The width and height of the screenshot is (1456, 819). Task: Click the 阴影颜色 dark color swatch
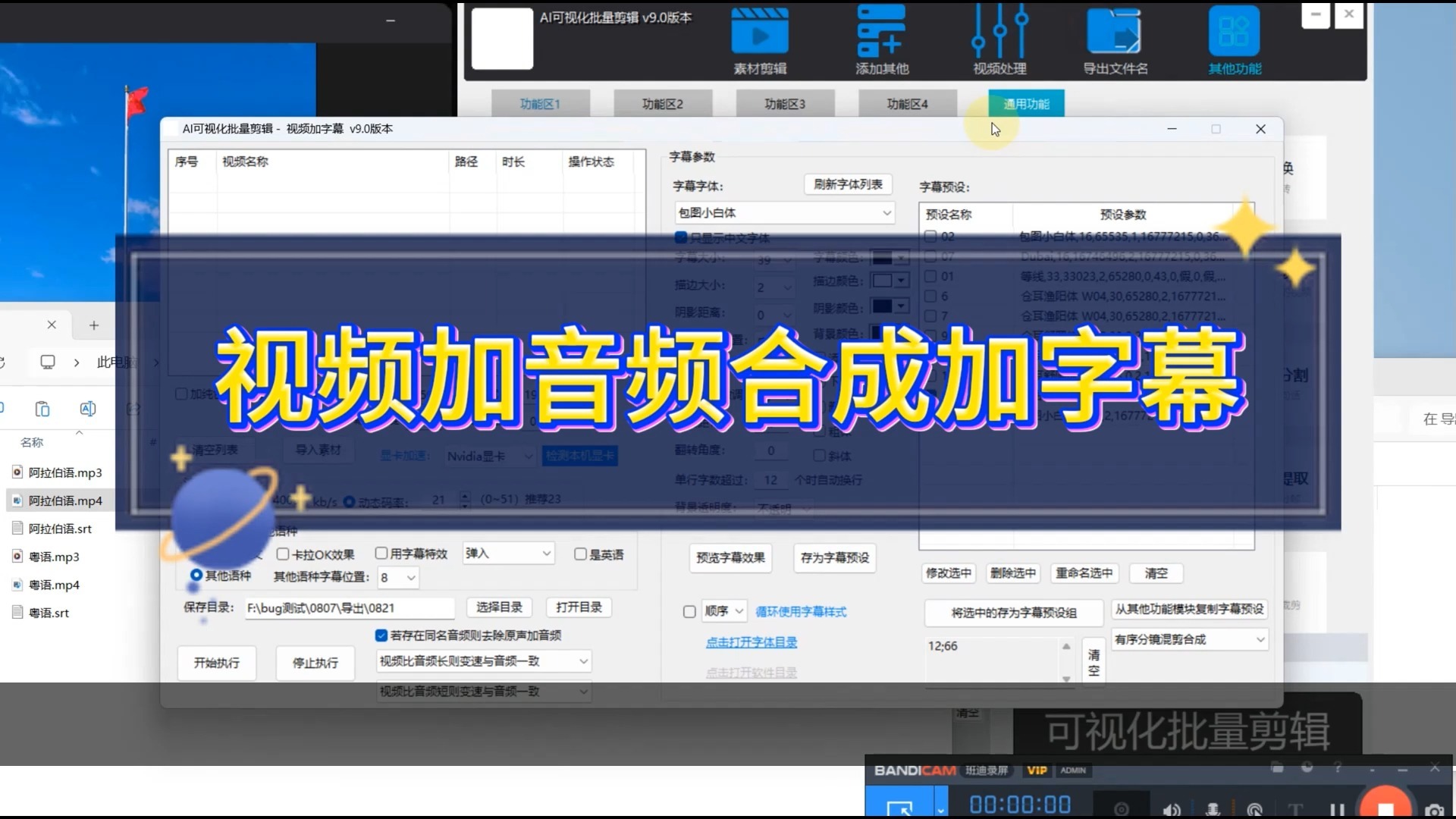pos(882,306)
